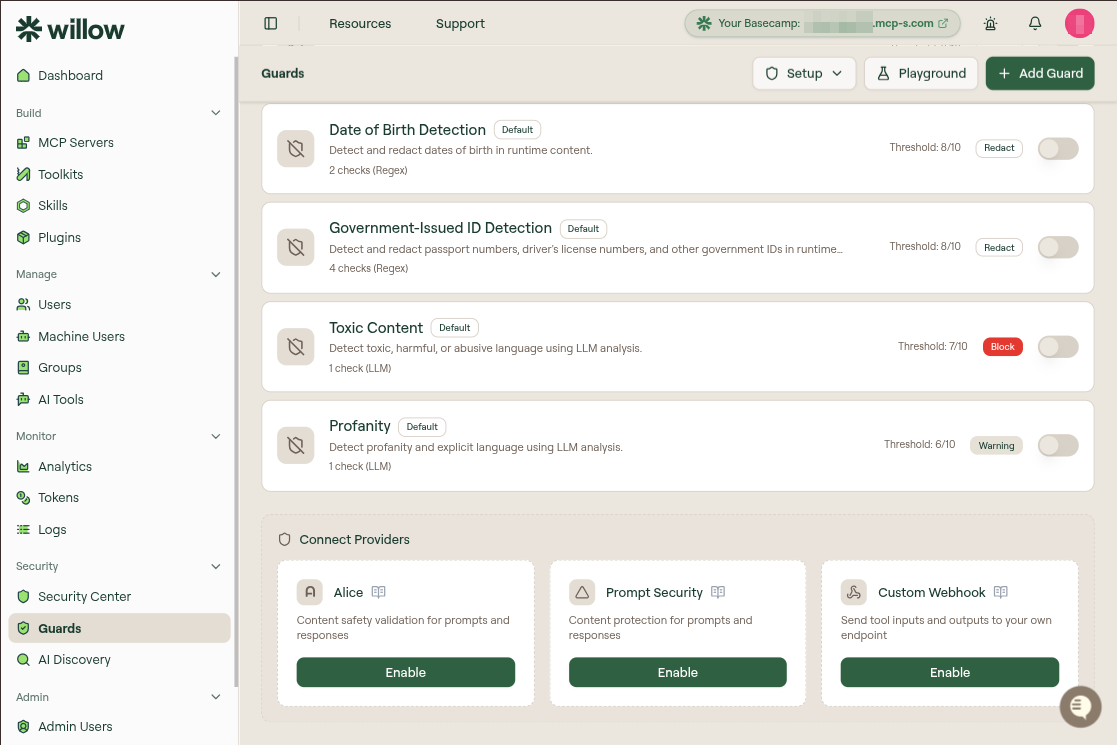Toggle the sidebar panel icon

point(271,24)
